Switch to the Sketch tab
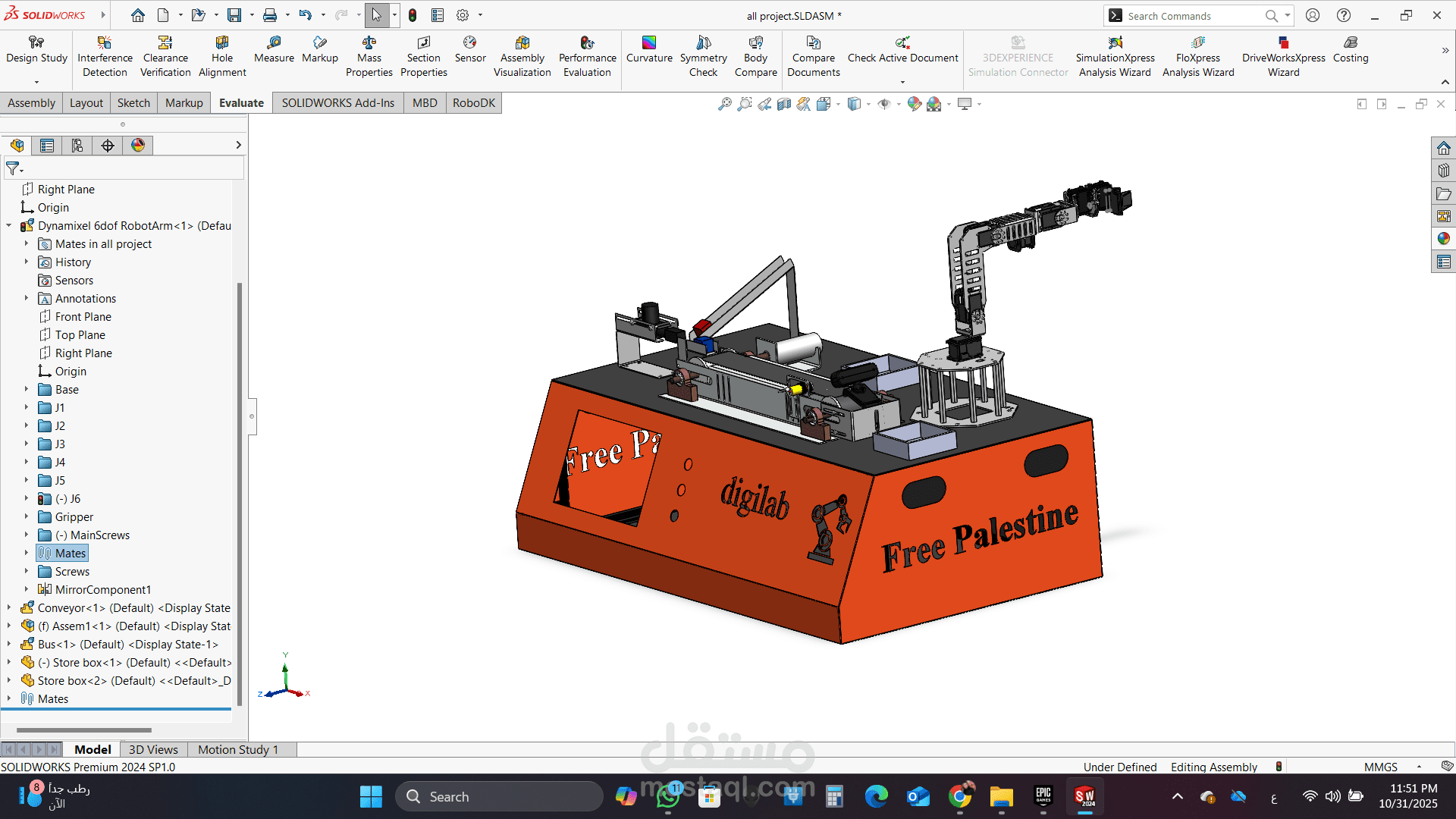The image size is (1456, 819). coord(133,103)
